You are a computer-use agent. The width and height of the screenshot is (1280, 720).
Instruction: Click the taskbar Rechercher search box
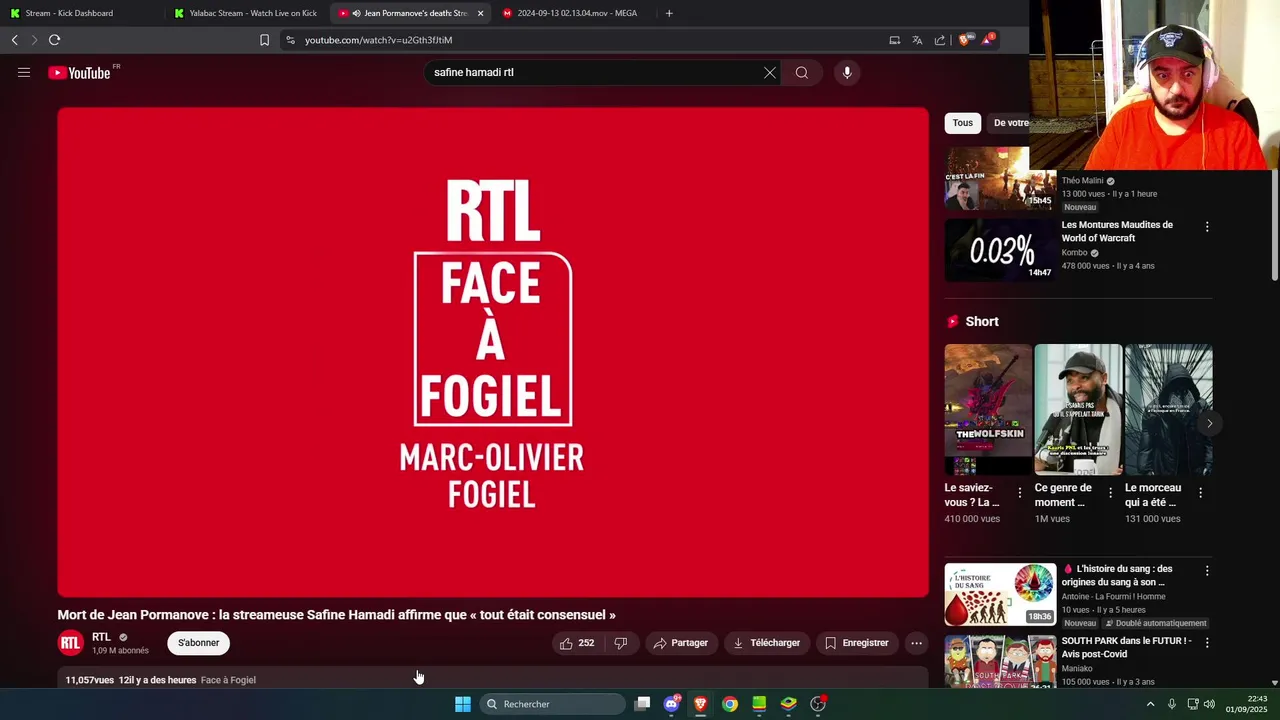coord(553,704)
